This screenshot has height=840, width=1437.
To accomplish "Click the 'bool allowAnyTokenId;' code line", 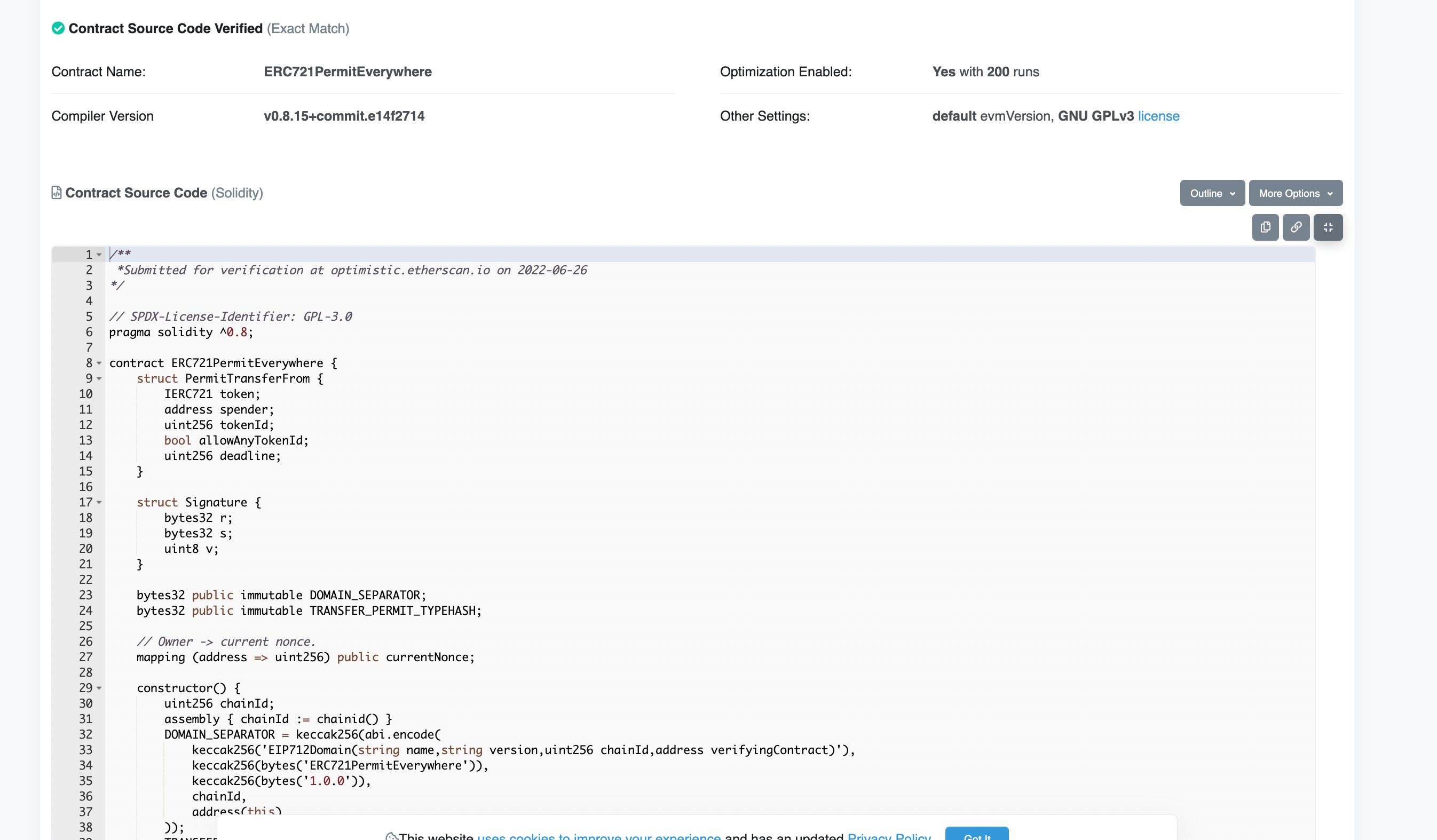I will pyautogui.click(x=236, y=440).
